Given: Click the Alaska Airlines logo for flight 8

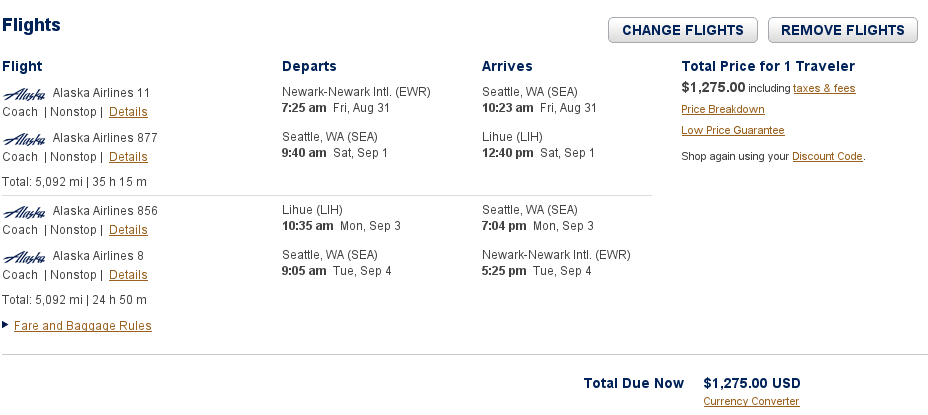Looking at the screenshot, I should point(25,256).
